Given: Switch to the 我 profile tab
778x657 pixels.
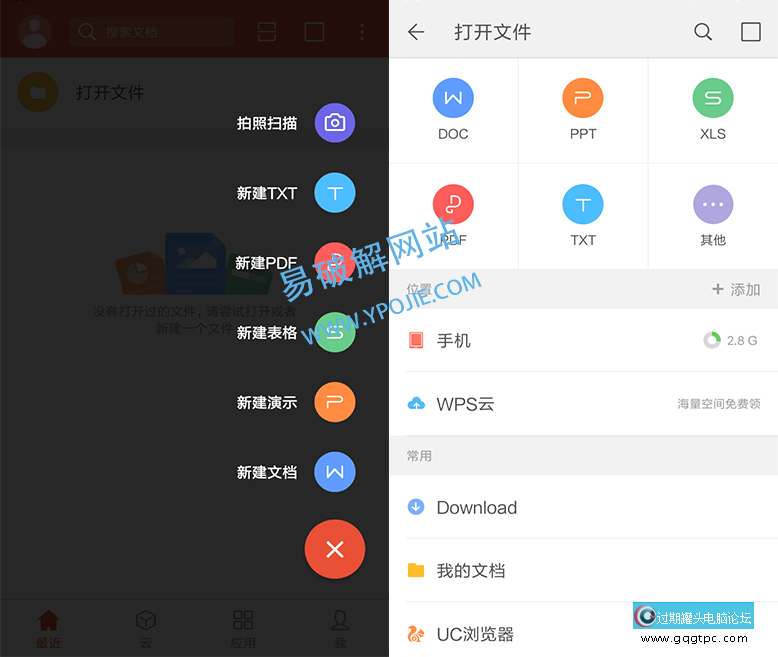Looking at the screenshot, I should pos(340,629).
